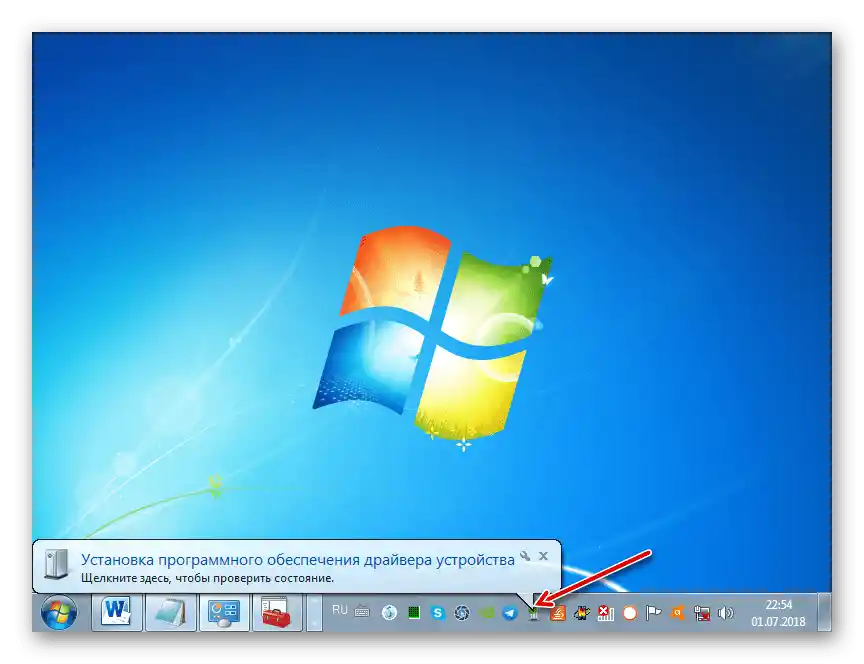Open the NVIDIA tray icon
This screenshot has height=664, width=864.
[x=486, y=613]
